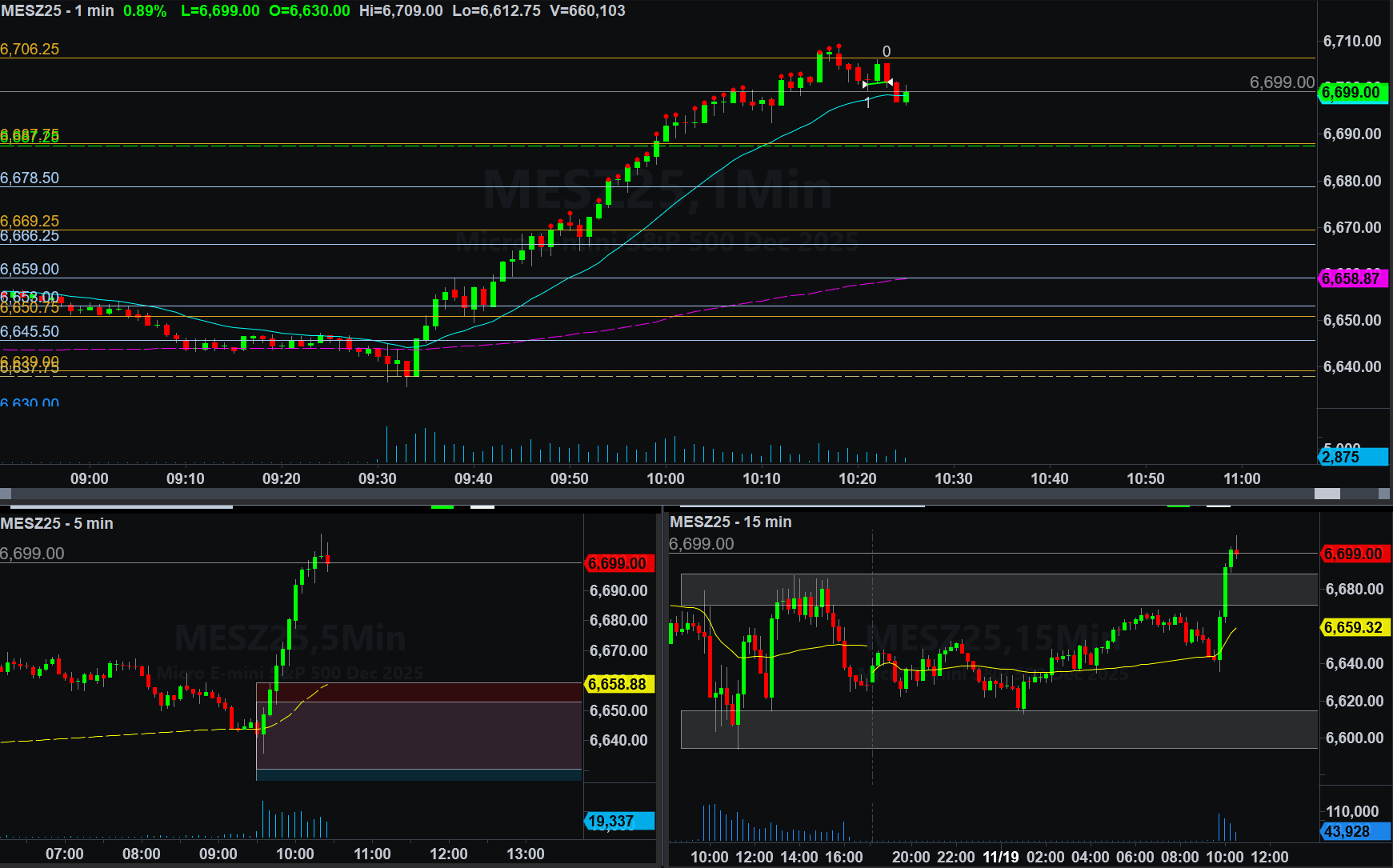Click the 1-min chart horizontal scrollbar thumb
The height and width of the screenshot is (868, 1393).
[1327, 494]
